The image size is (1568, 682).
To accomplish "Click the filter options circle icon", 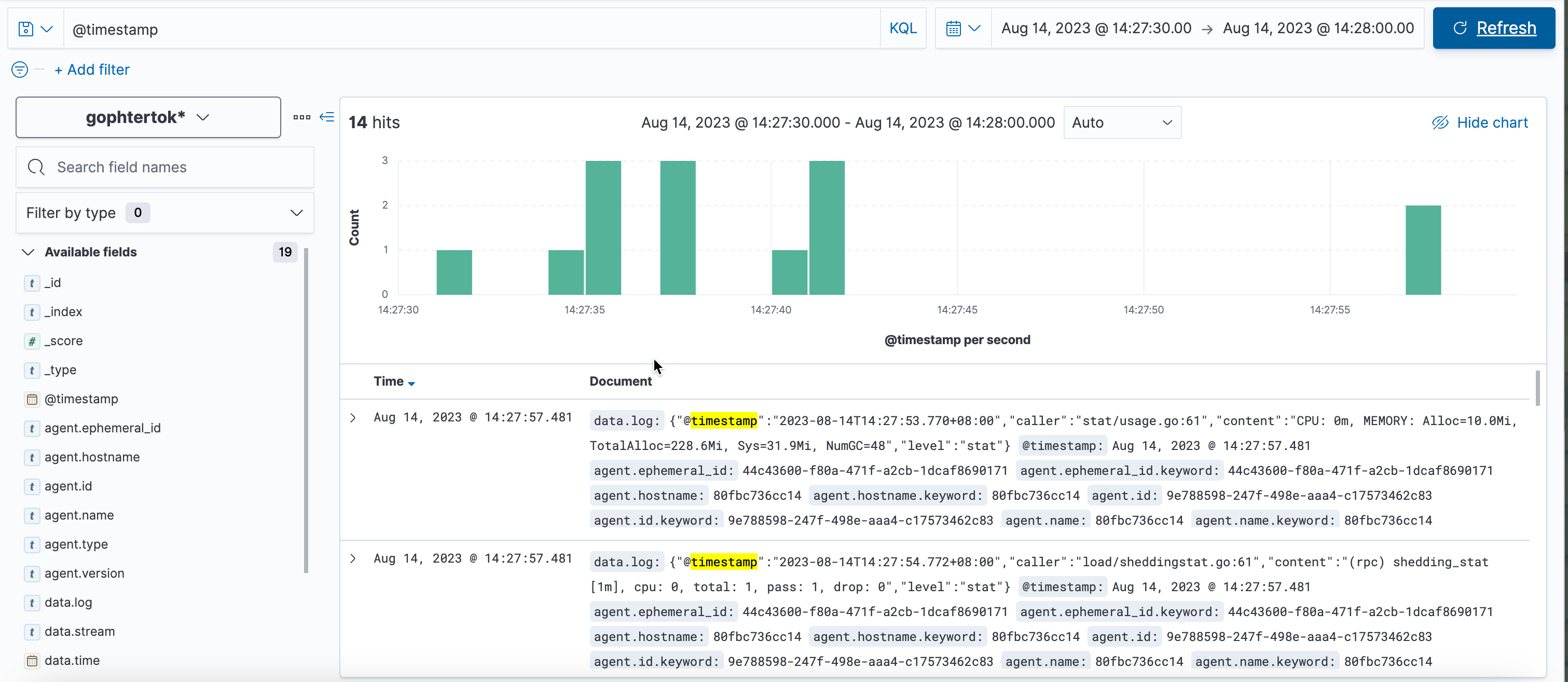I will (x=20, y=70).
